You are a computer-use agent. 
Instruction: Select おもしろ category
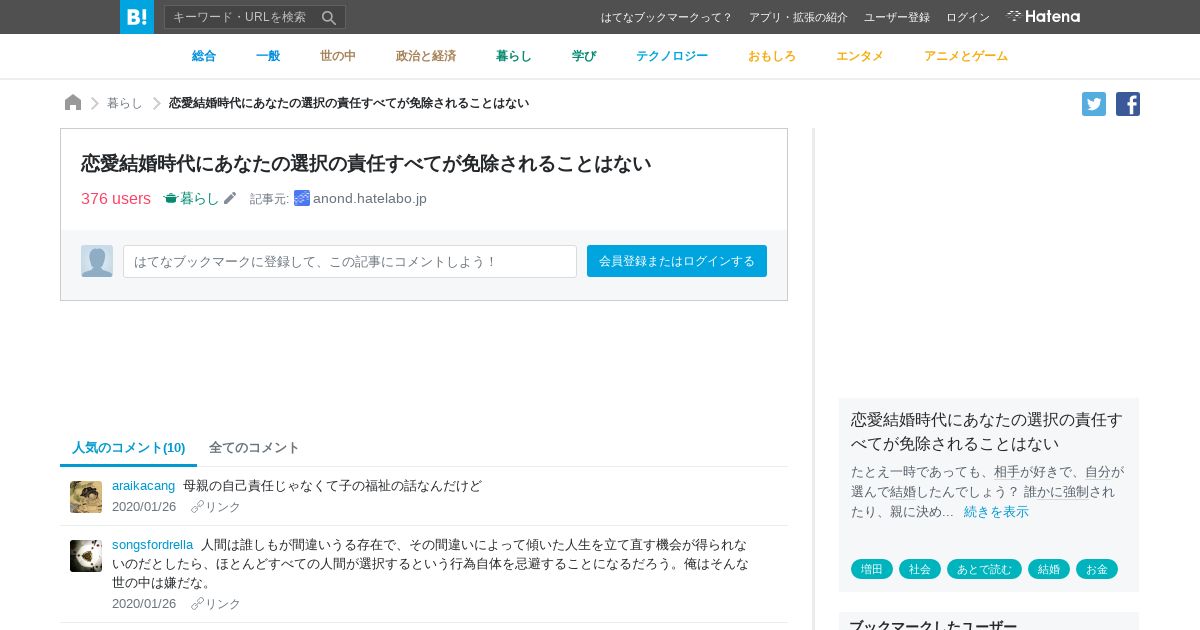coord(772,56)
